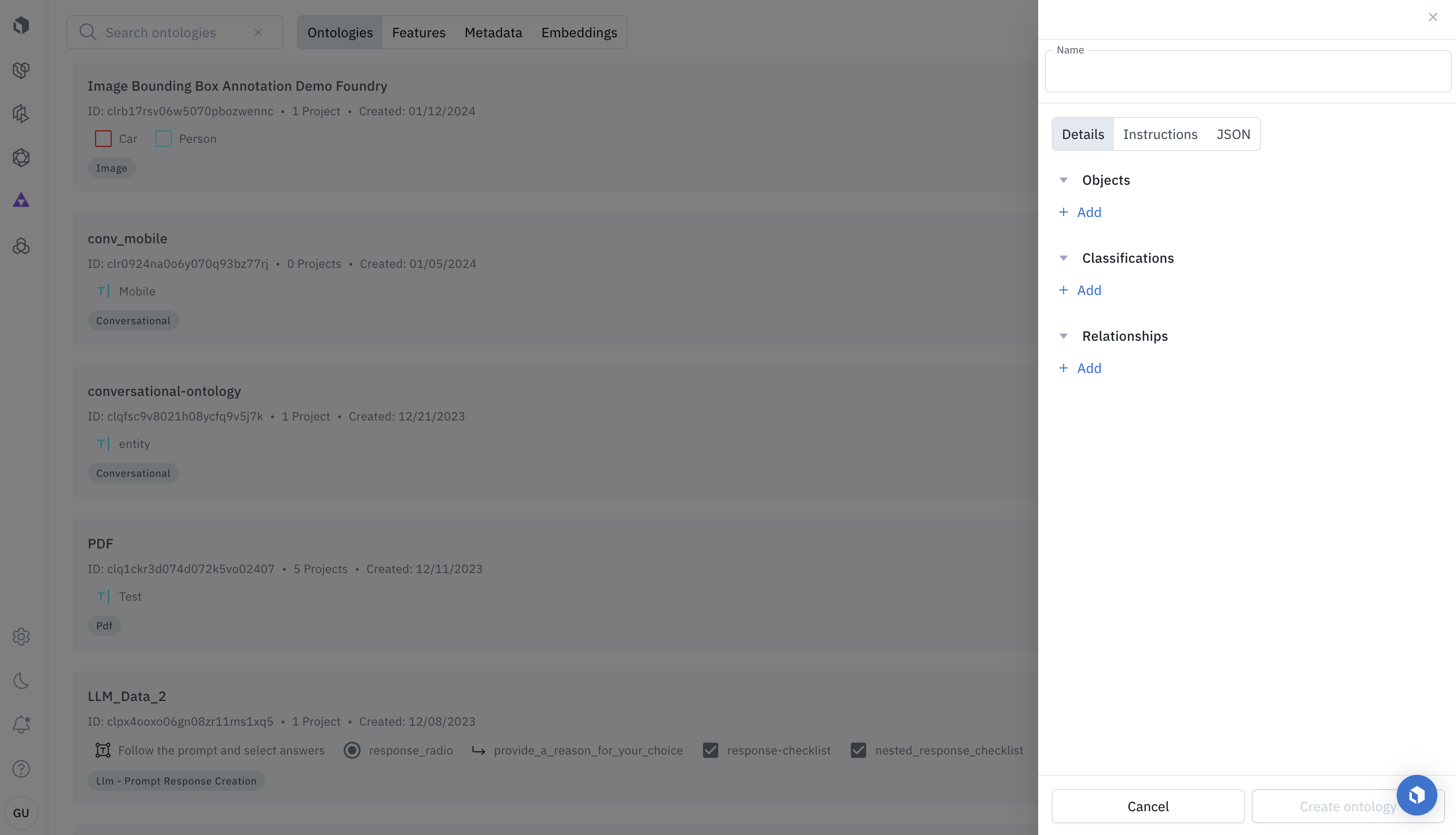Collapse the Objects section
Image resolution: width=1456 pixels, height=835 pixels.
[1063, 180]
